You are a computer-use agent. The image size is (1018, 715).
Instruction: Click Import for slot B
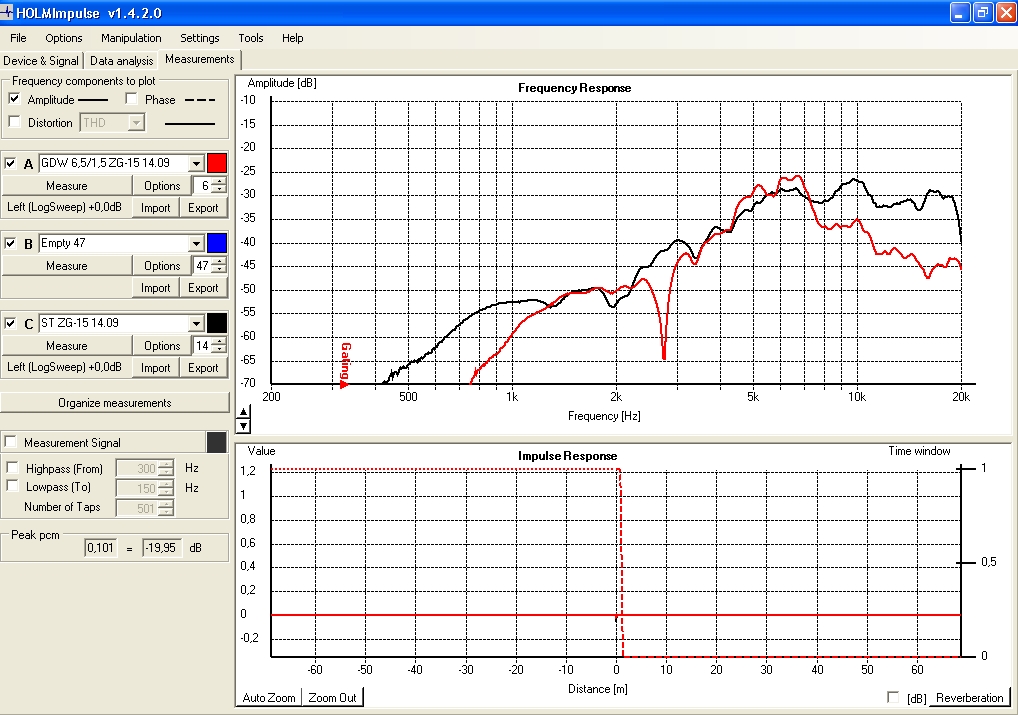tap(155, 288)
